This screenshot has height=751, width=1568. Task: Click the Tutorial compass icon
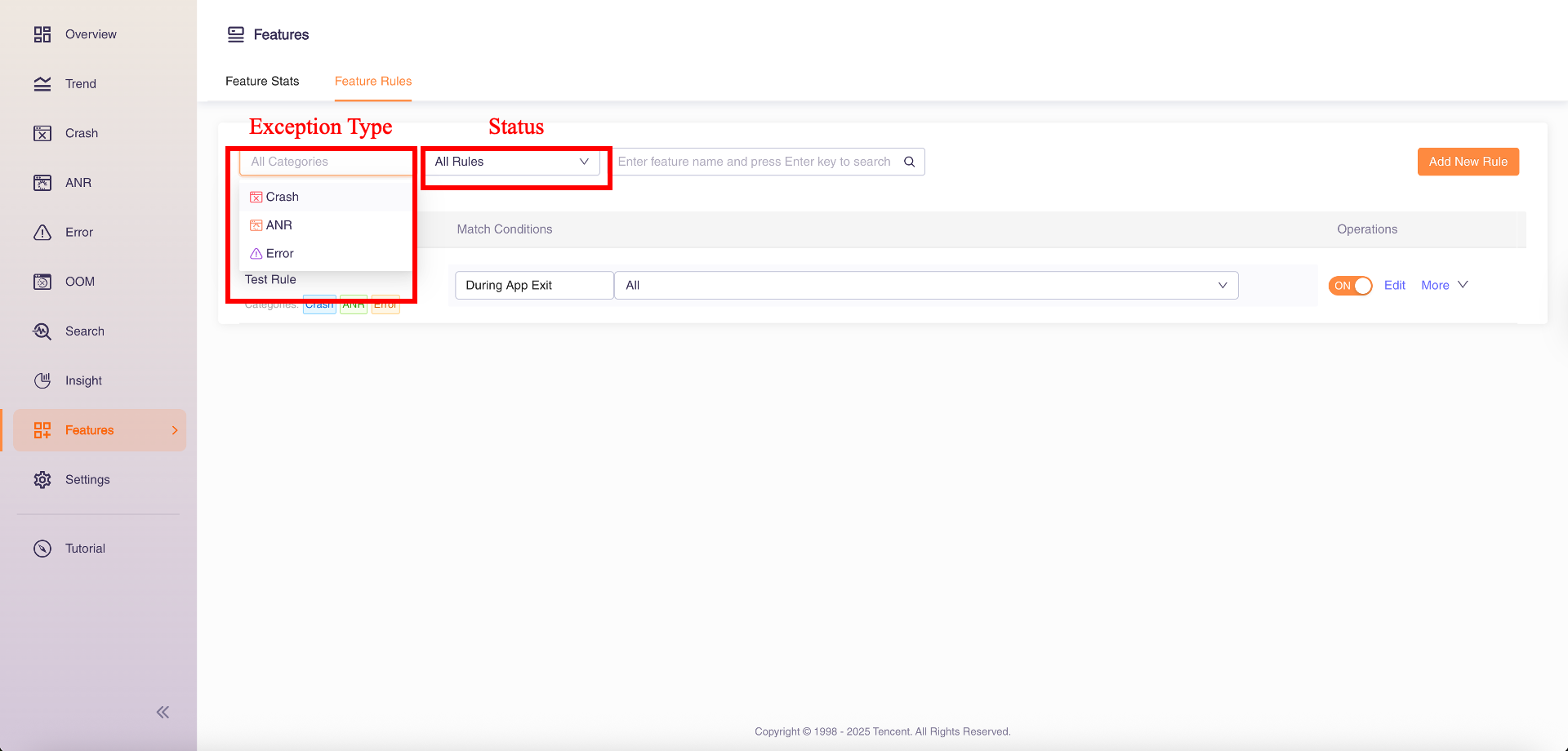[x=42, y=549]
